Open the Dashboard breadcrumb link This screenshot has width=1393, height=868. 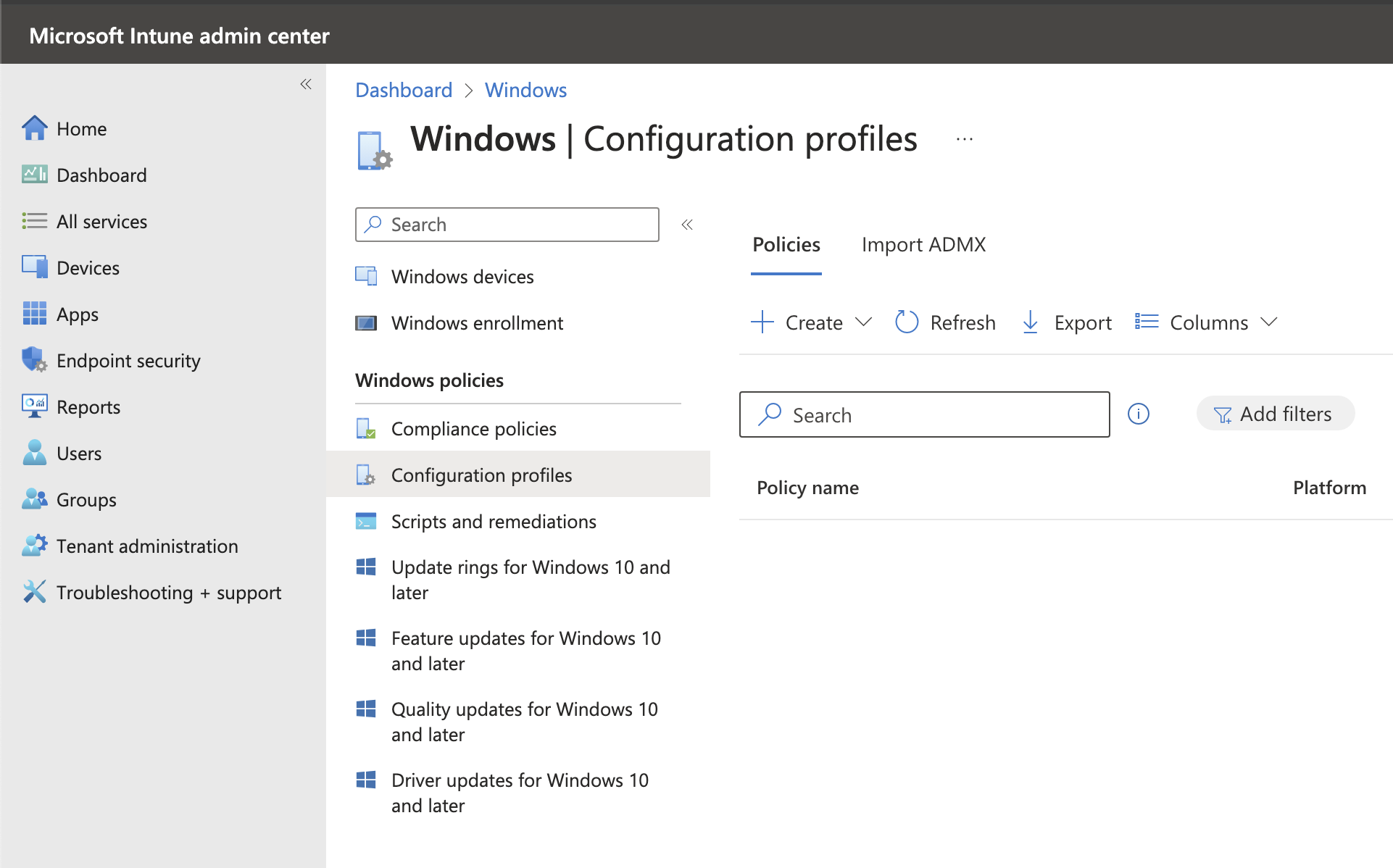[403, 89]
